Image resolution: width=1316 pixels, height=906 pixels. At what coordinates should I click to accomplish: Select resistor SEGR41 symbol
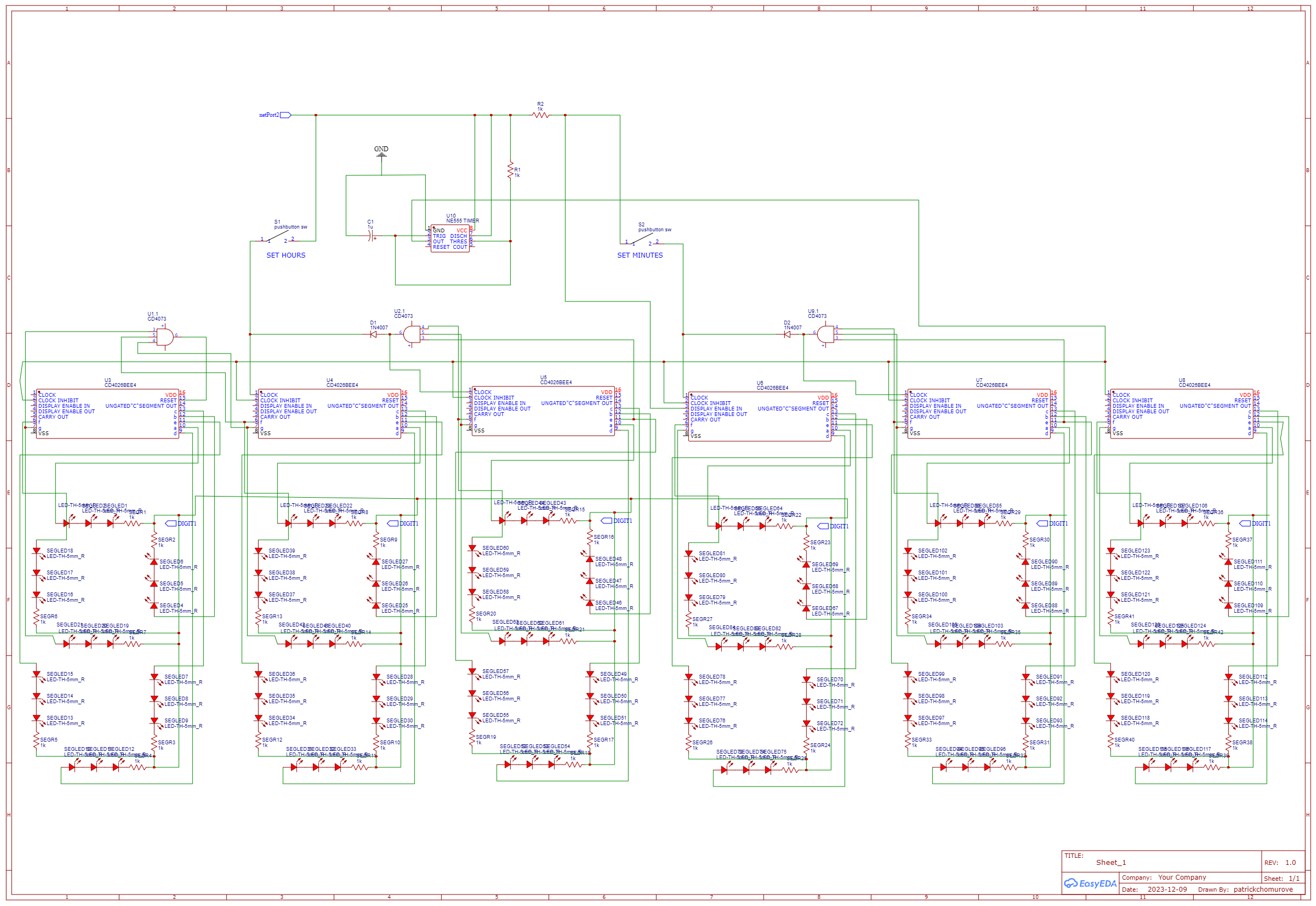(1110, 618)
